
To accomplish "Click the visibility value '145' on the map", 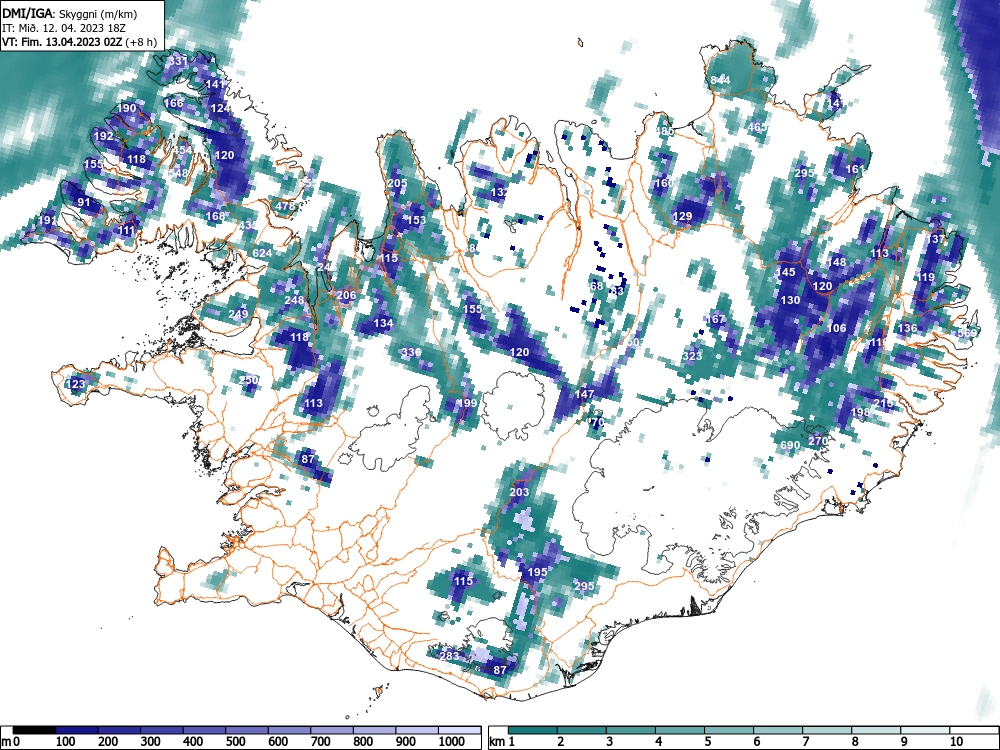I will pyautogui.click(x=786, y=272).
